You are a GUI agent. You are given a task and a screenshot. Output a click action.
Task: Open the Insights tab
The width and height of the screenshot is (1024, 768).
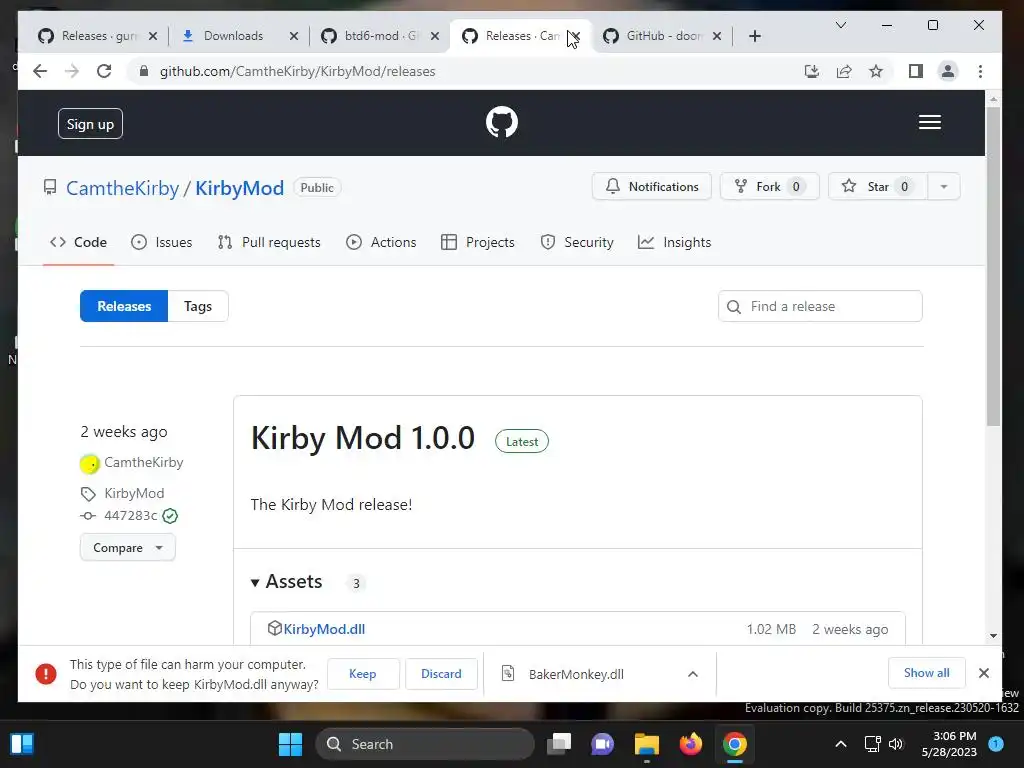675,242
